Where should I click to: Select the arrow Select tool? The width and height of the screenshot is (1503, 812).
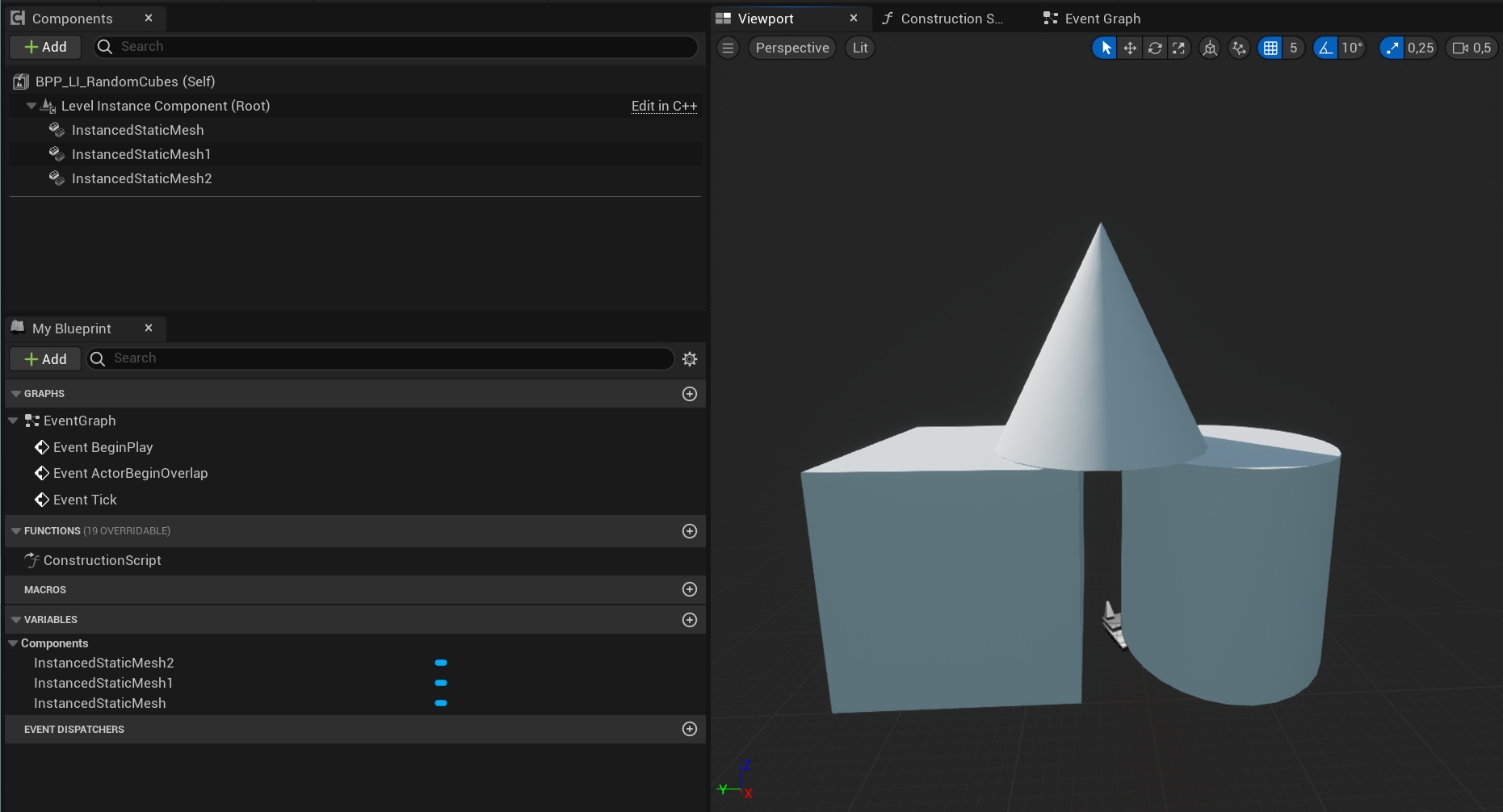(1104, 48)
